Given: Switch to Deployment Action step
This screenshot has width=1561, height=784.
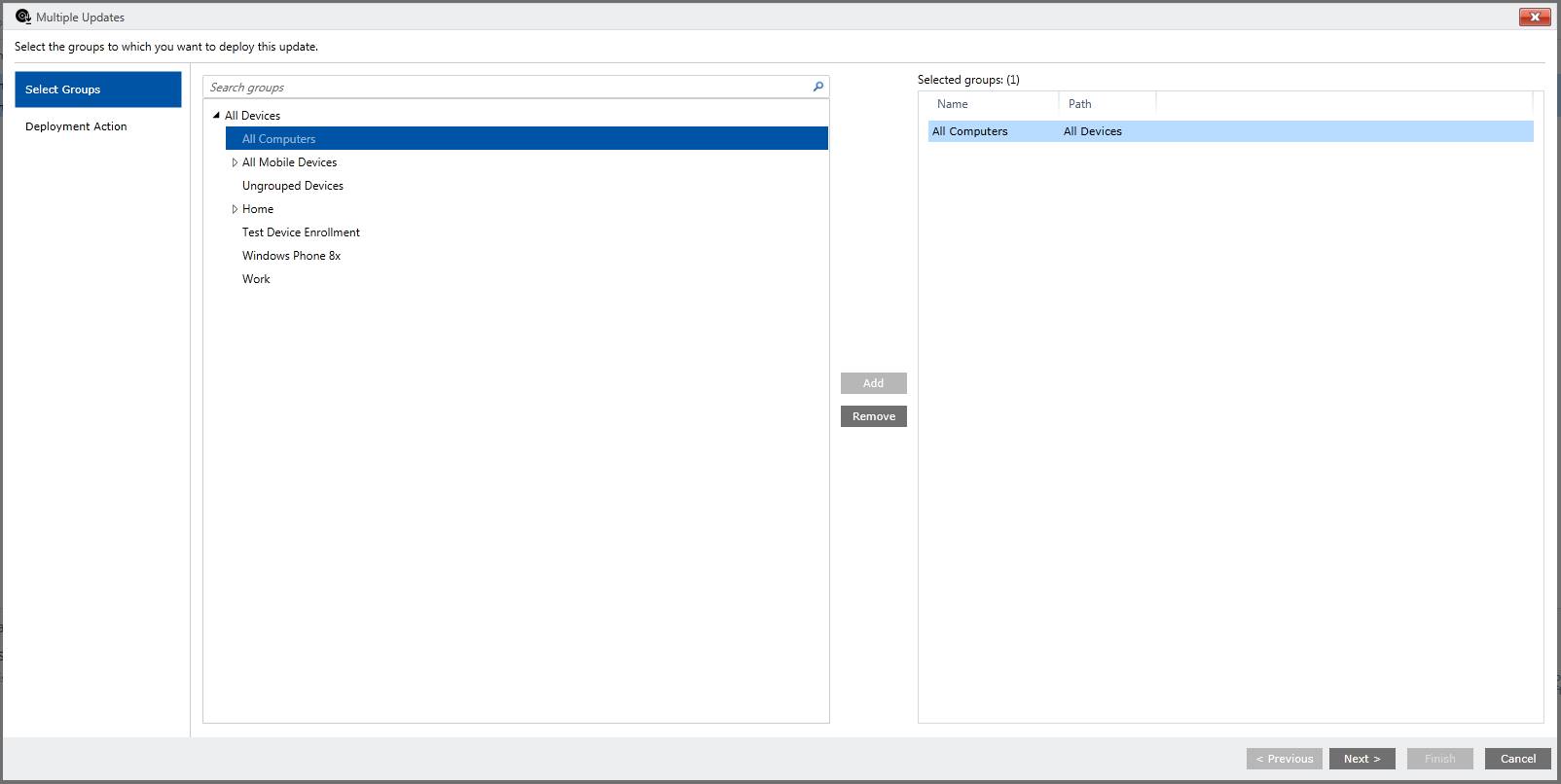Looking at the screenshot, I should 76,126.
